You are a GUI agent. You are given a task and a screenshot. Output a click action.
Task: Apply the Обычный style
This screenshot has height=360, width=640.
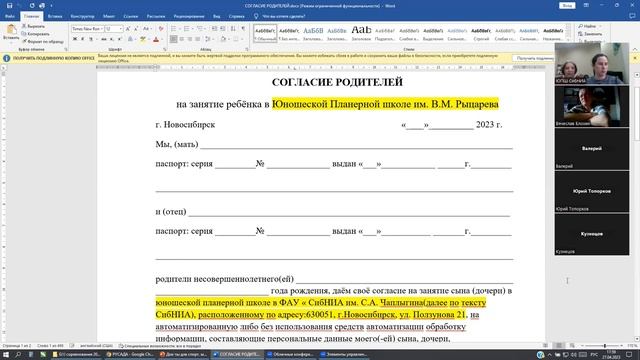tap(265, 33)
